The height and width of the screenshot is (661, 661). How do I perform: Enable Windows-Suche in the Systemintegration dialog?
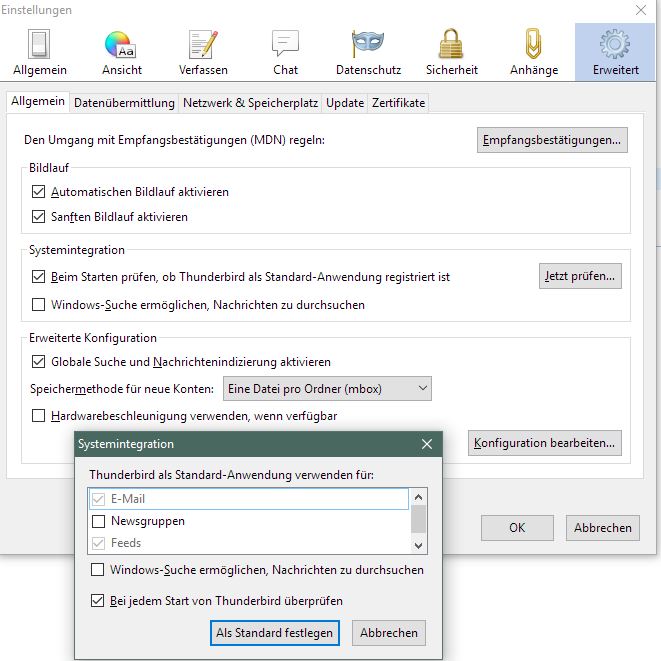[x=97, y=570]
